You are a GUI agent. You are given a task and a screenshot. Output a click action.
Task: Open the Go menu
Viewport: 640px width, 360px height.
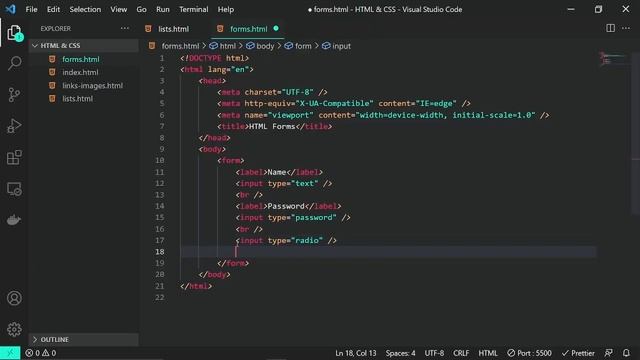tap(142, 9)
